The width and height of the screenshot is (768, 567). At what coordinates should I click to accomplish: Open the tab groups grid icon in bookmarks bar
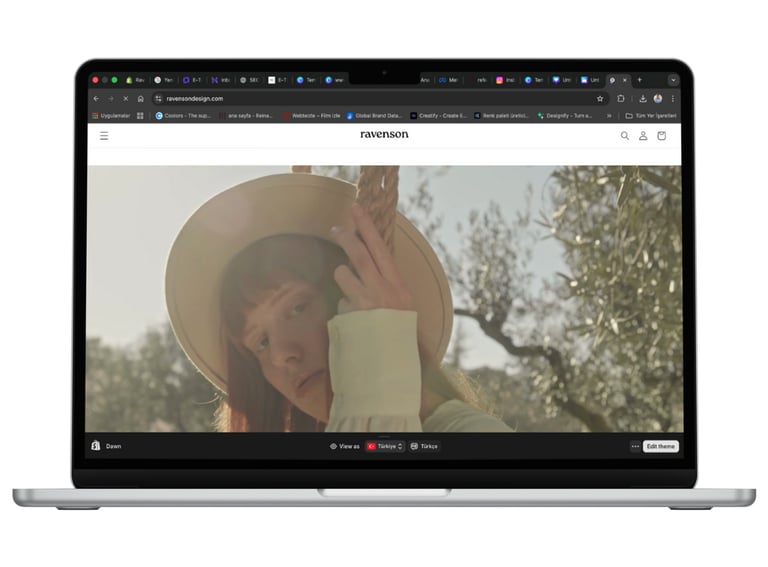140,116
